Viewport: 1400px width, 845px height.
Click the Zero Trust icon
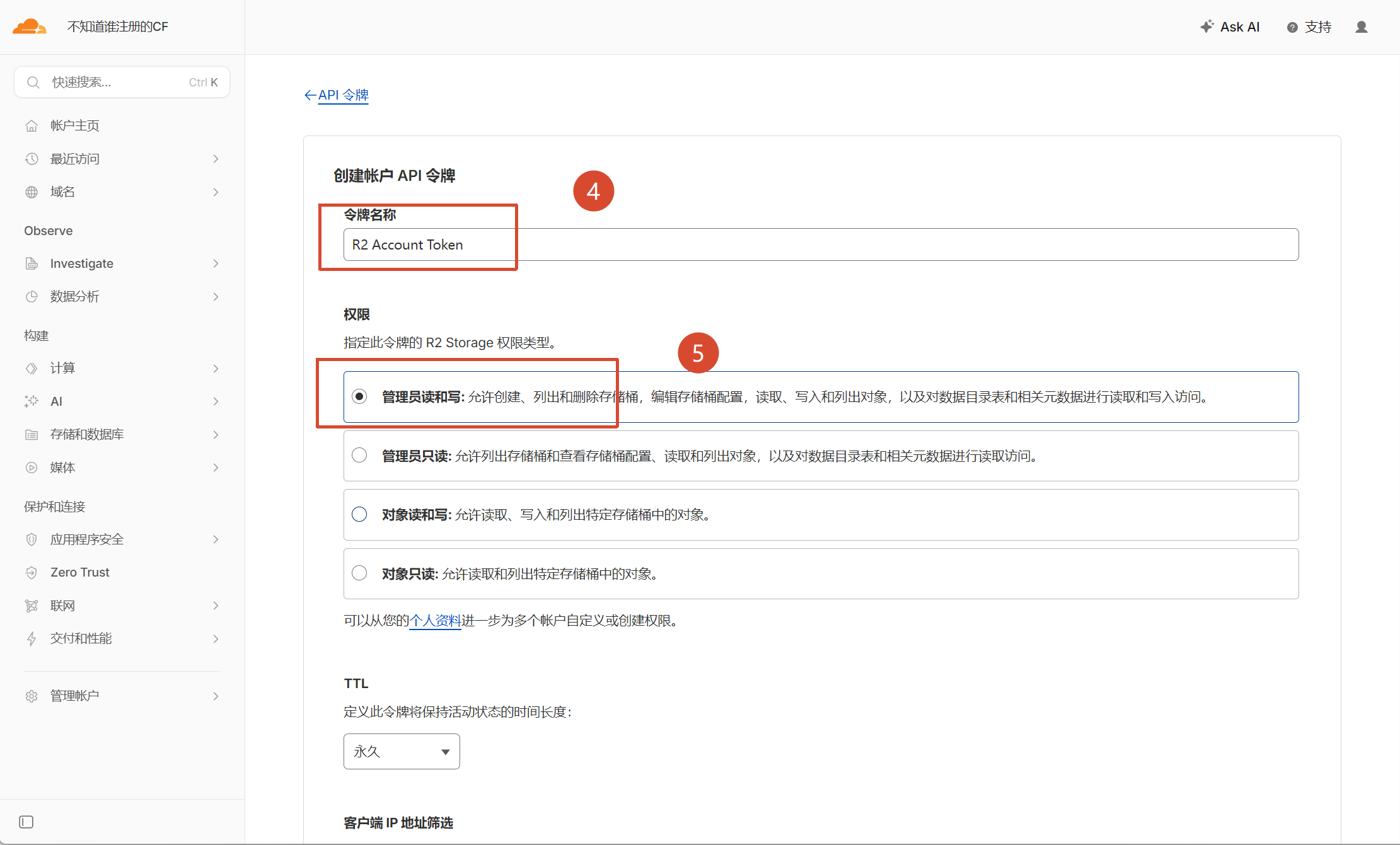(32, 572)
